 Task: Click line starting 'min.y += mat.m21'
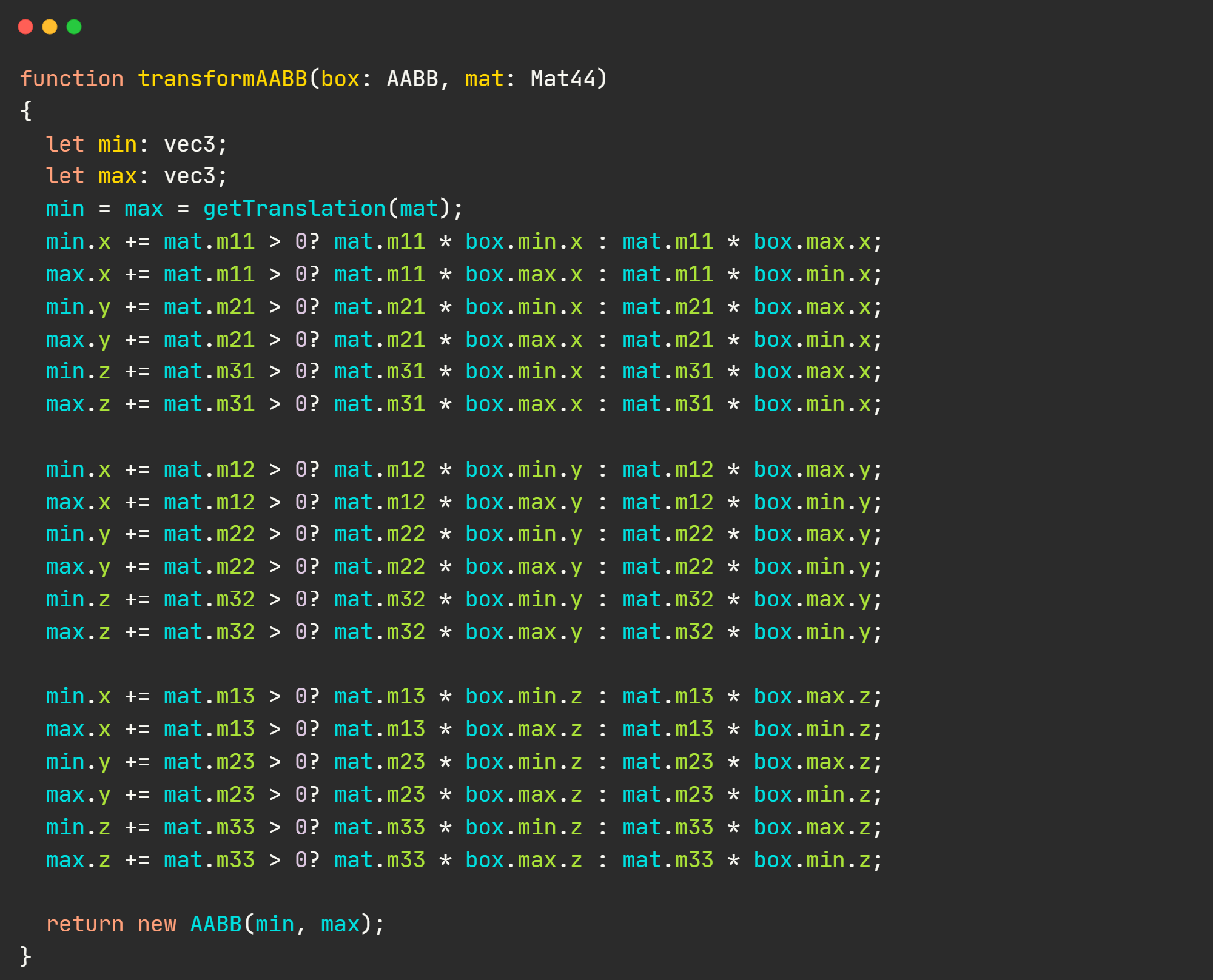click(x=465, y=307)
